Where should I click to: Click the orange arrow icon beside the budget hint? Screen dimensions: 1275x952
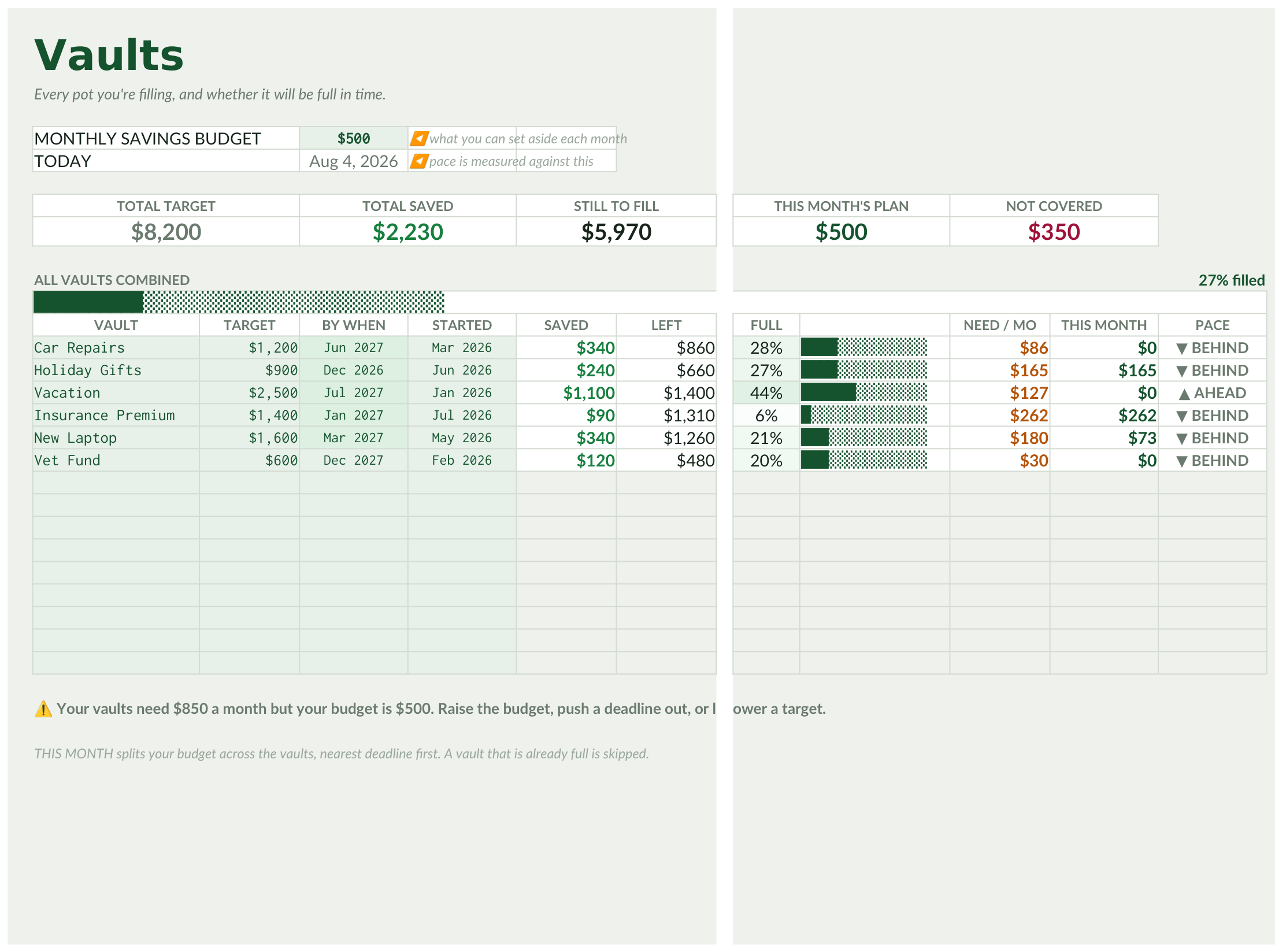pyautogui.click(x=419, y=139)
